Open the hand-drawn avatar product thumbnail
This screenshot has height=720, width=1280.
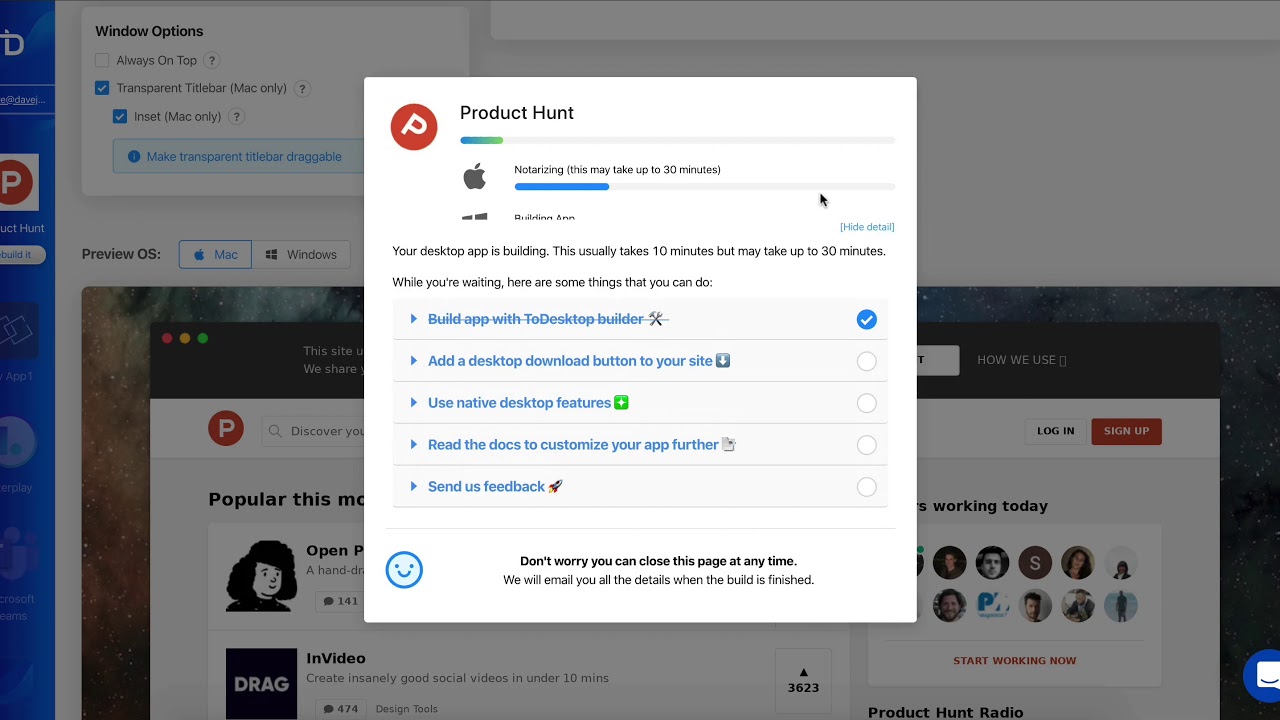tap(261, 576)
